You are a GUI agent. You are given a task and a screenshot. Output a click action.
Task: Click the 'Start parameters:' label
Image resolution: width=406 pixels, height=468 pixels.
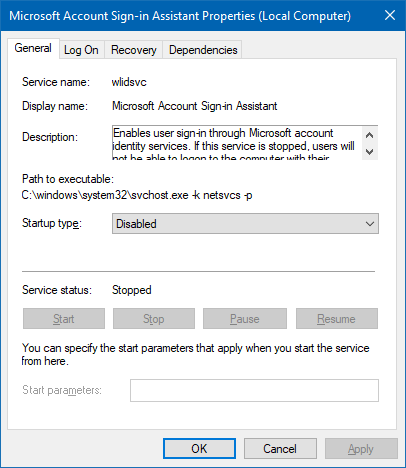62,390
